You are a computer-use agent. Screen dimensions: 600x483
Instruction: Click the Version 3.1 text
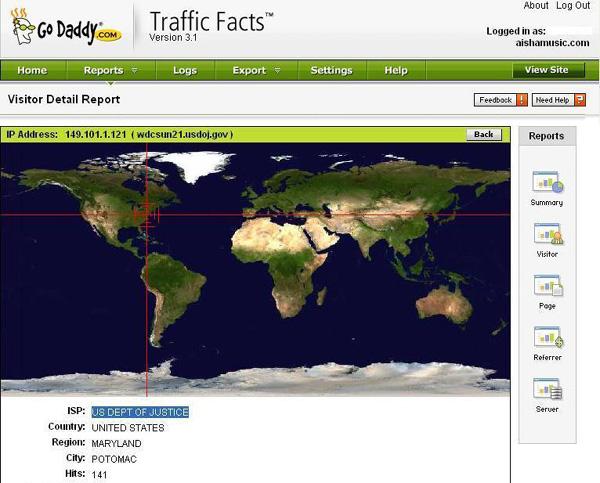pyautogui.click(x=173, y=38)
